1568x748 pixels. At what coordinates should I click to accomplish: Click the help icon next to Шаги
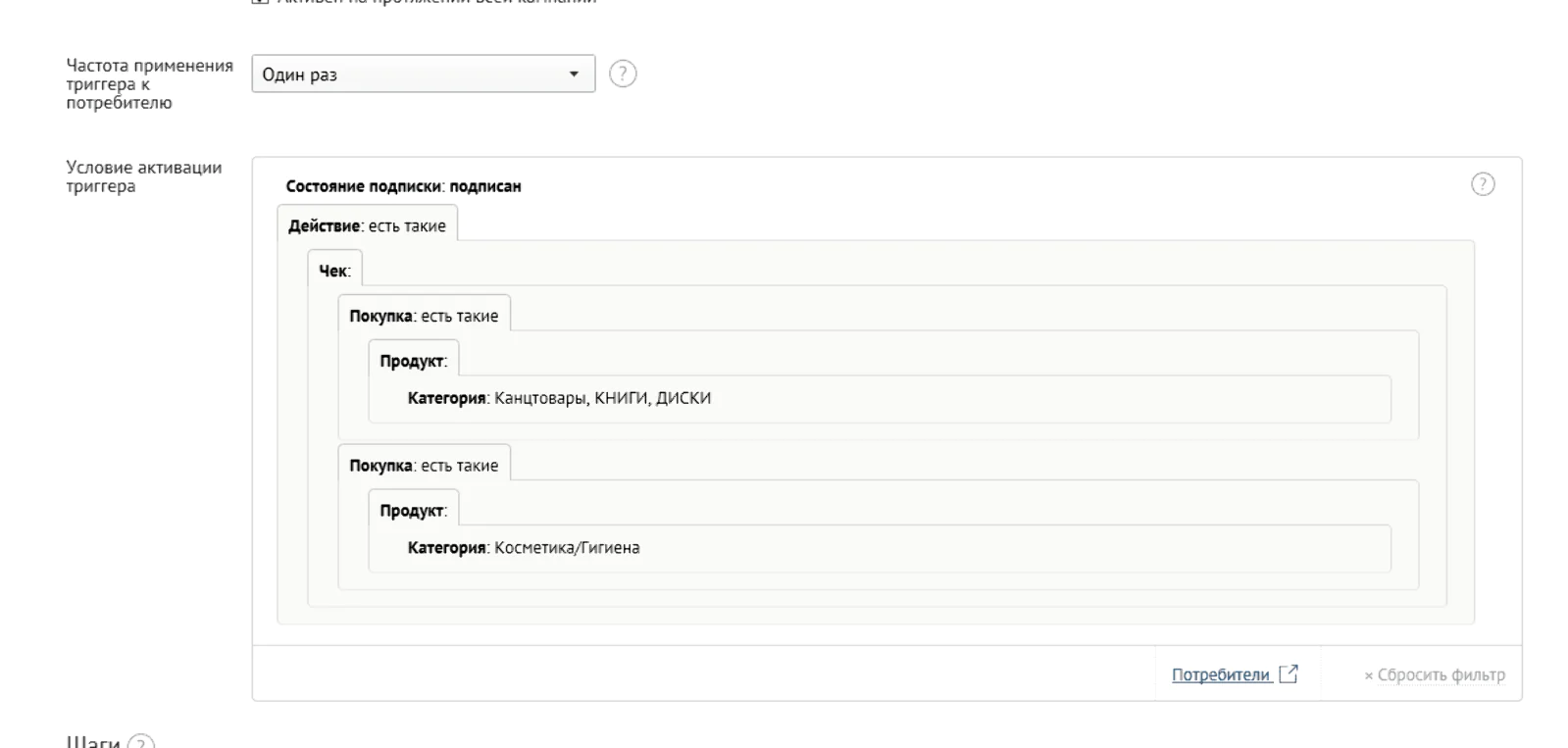pyautogui.click(x=141, y=743)
